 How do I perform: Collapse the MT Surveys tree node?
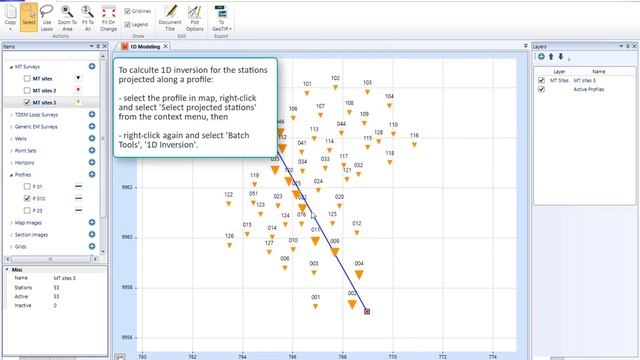coord(11,67)
